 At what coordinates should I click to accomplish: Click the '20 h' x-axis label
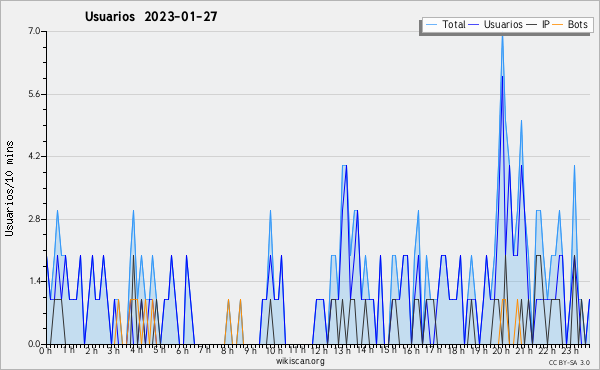(x=501, y=351)
